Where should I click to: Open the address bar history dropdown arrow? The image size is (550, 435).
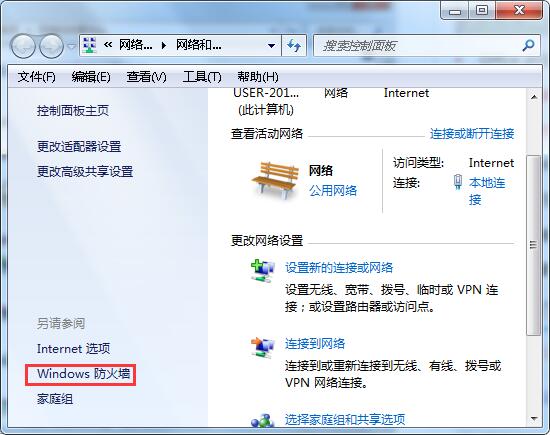[271, 46]
